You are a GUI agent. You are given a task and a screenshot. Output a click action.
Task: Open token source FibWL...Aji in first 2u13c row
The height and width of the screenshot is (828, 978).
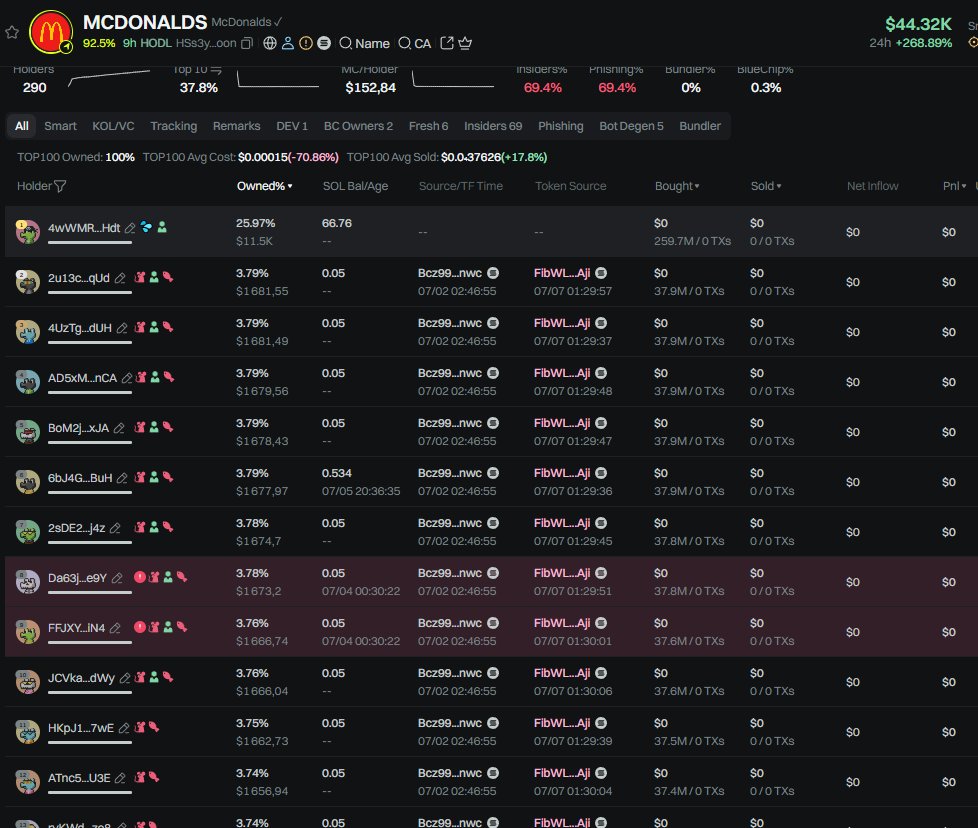562,273
